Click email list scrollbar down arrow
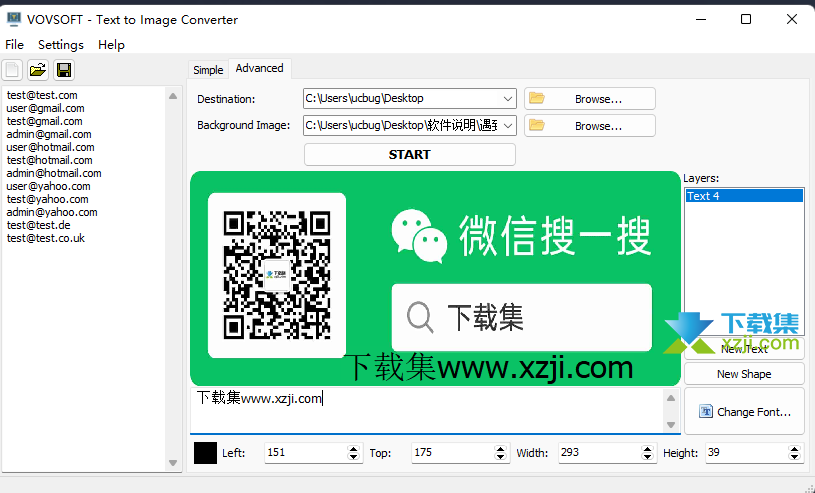This screenshot has width=815, height=493. point(173,463)
